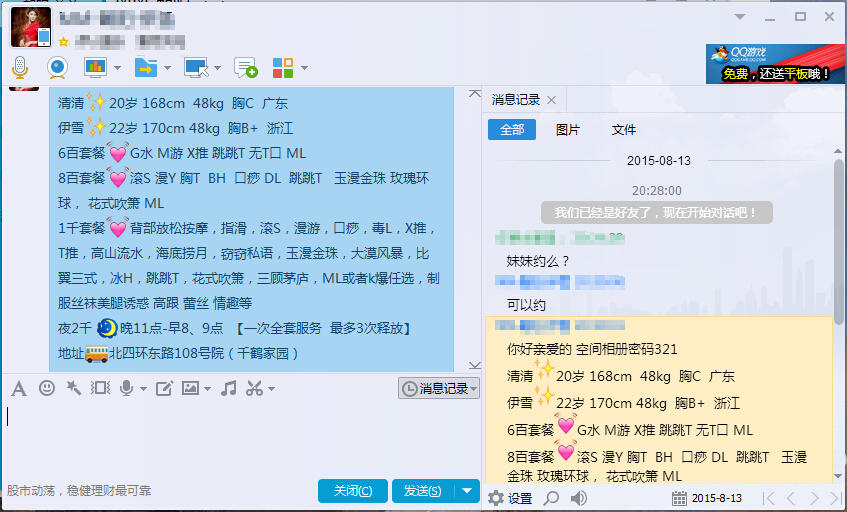Open the send button options arrow

[467, 490]
